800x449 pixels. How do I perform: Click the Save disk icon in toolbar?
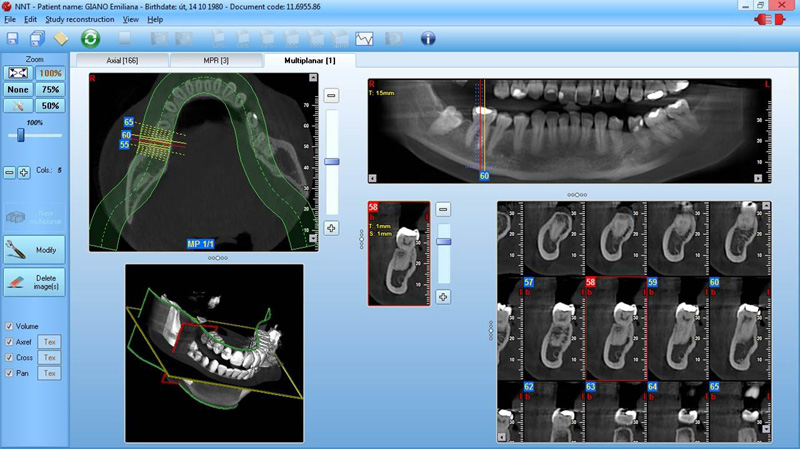click(12, 39)
